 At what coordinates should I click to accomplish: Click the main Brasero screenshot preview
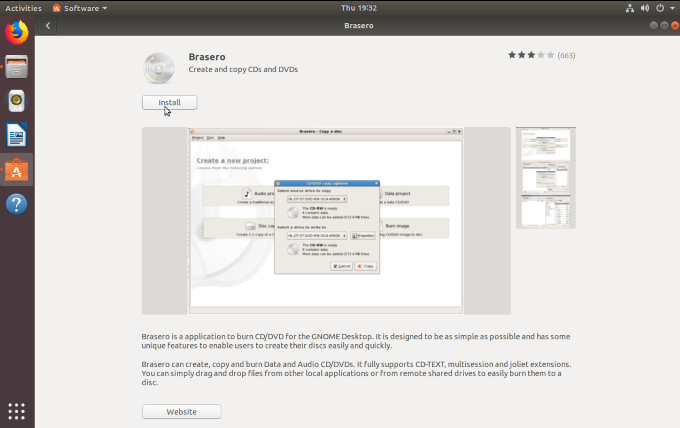pyautogui.click(x=326, y=221)
